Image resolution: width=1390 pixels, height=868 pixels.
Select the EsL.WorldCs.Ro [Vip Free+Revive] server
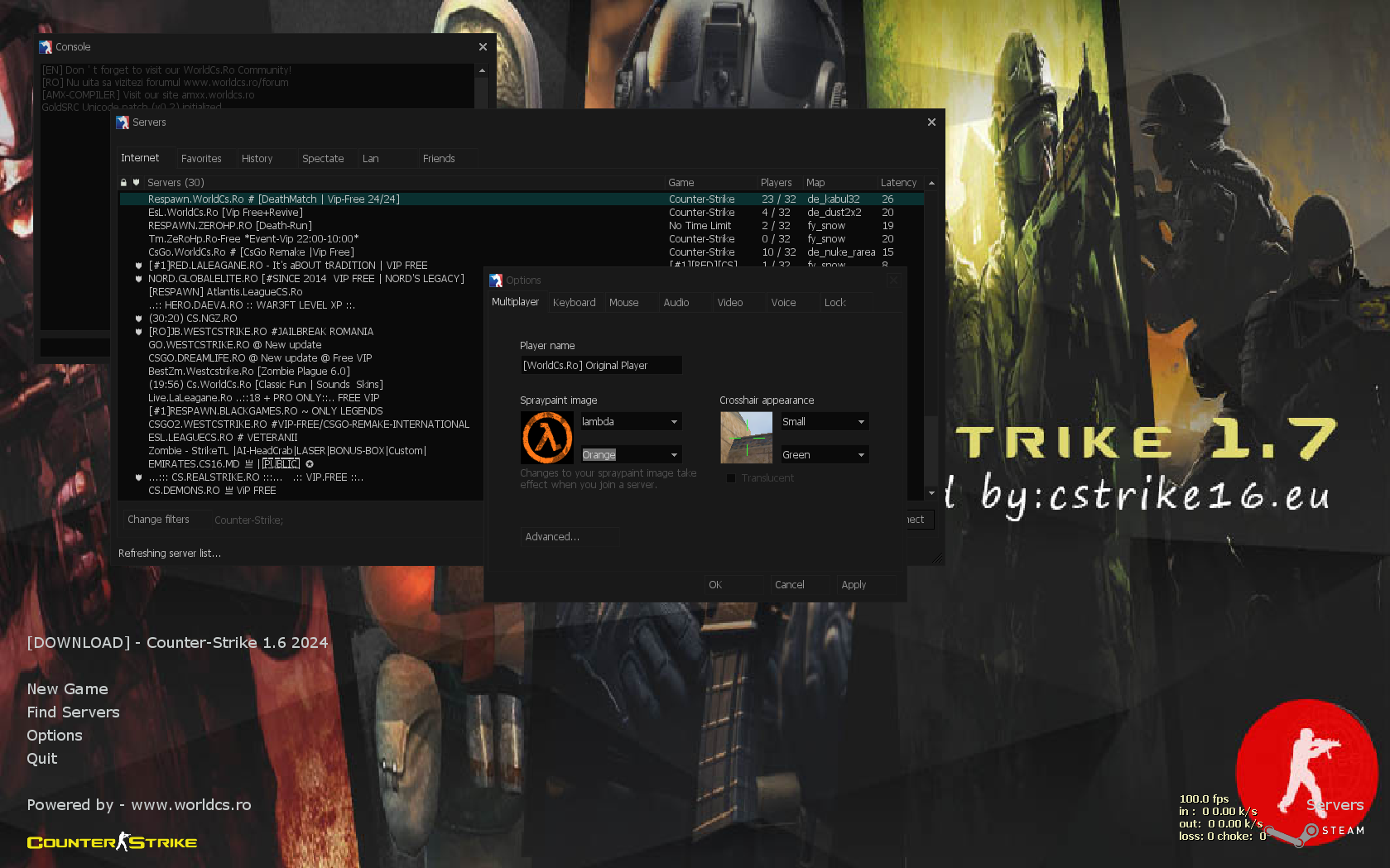(522, 213)
